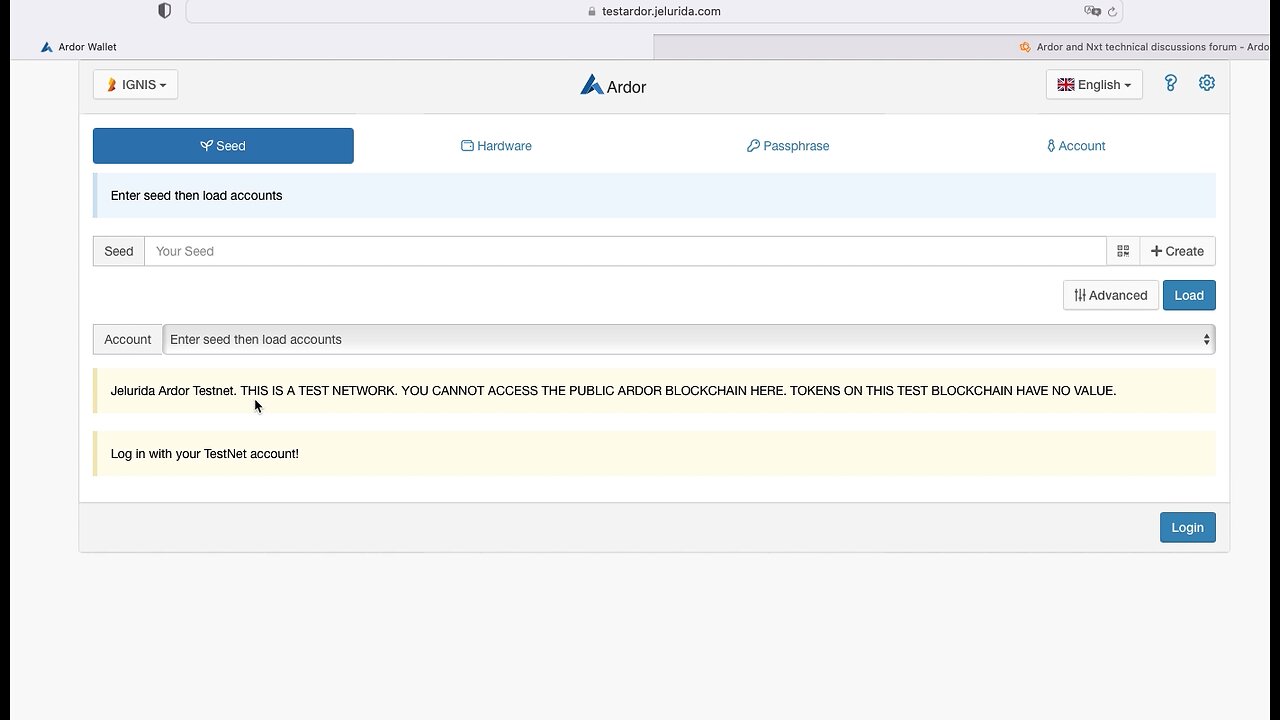This screenshot has width=1280, height=720.
Task: Switch to the Account login tab
Action: [x=1076, y=146]
